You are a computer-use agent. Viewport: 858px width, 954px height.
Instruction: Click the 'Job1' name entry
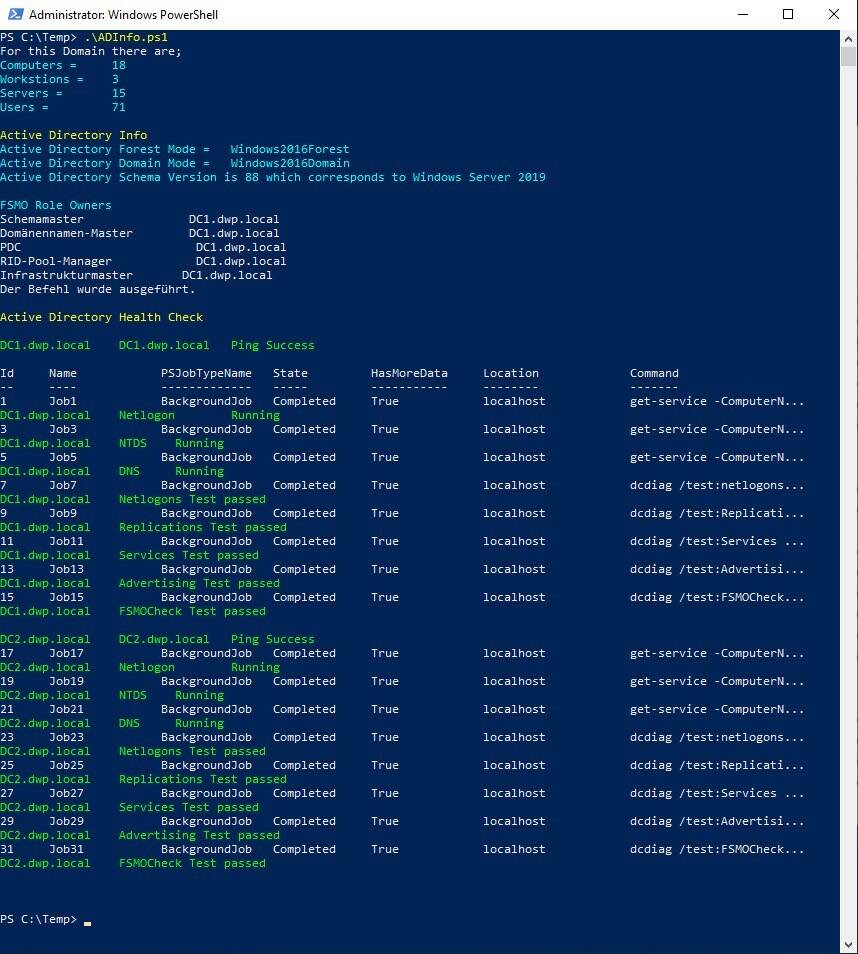[x=63, y=401]
